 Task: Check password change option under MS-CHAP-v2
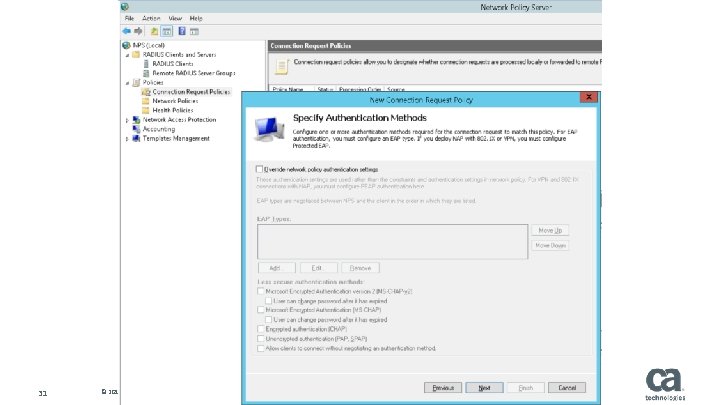coord(269,301)
